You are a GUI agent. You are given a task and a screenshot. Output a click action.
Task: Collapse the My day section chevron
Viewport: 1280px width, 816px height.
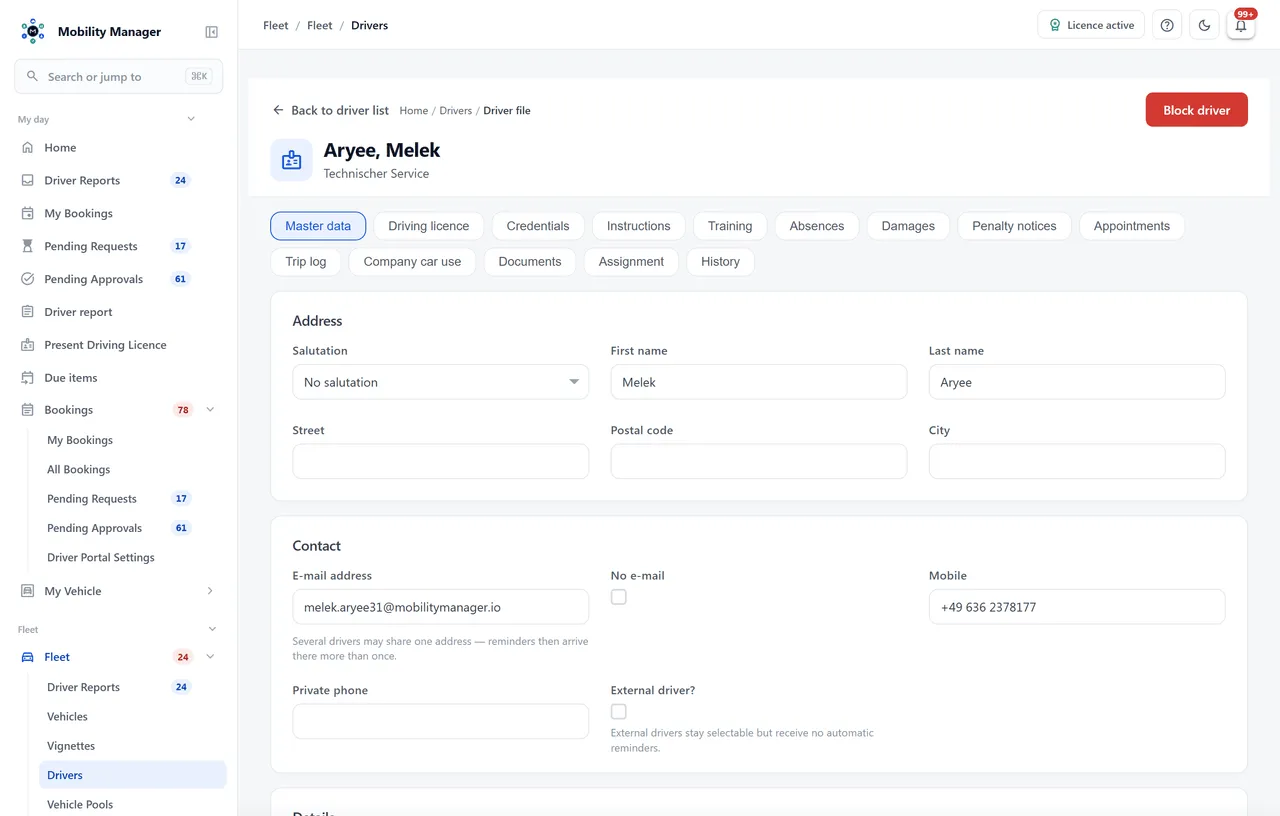191,119
